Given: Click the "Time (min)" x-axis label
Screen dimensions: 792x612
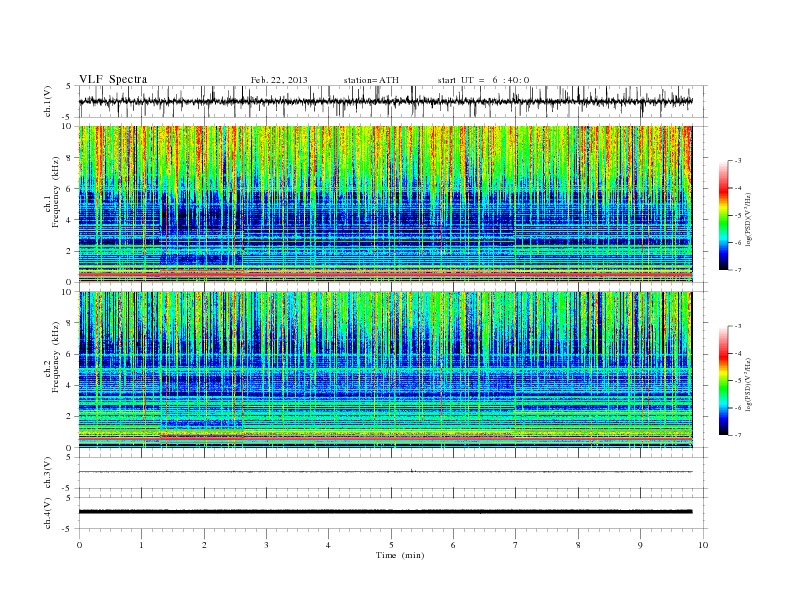Looking at the screenshot, I should point(400,555).
